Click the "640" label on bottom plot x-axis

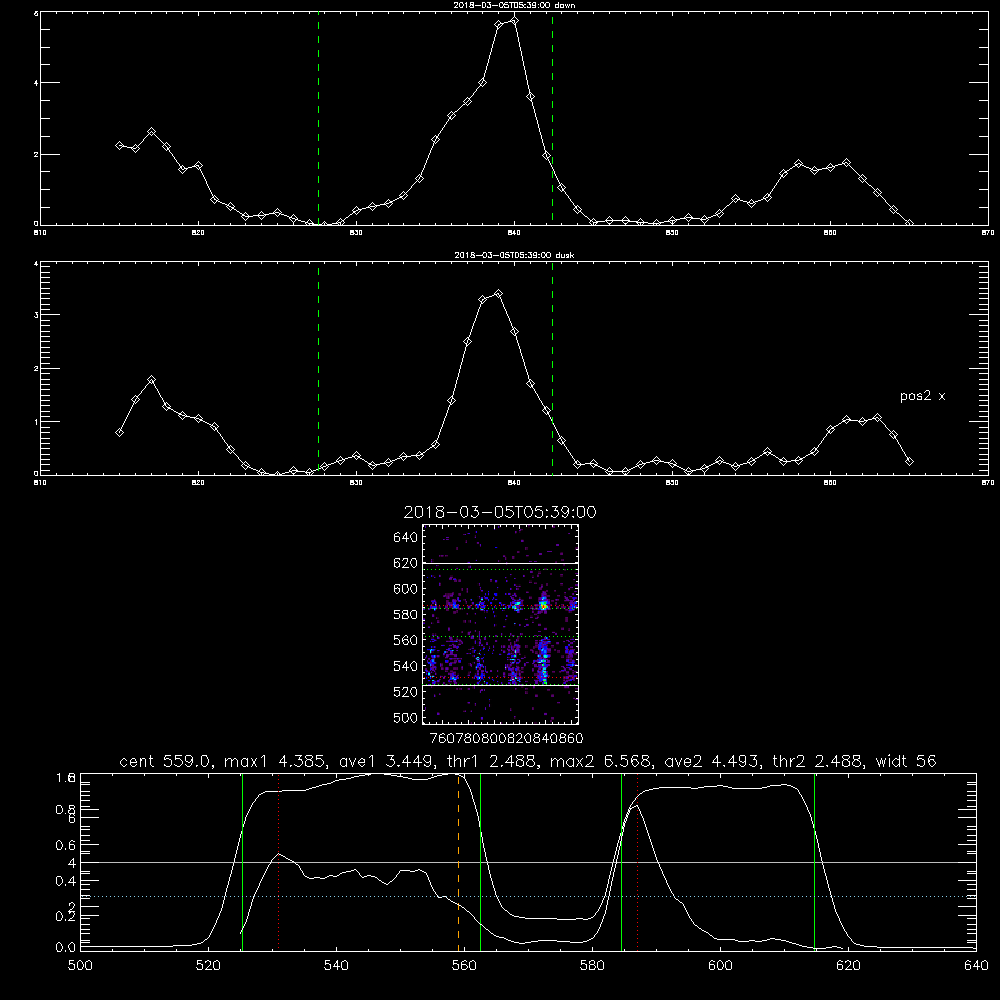[x=976, y=966]
